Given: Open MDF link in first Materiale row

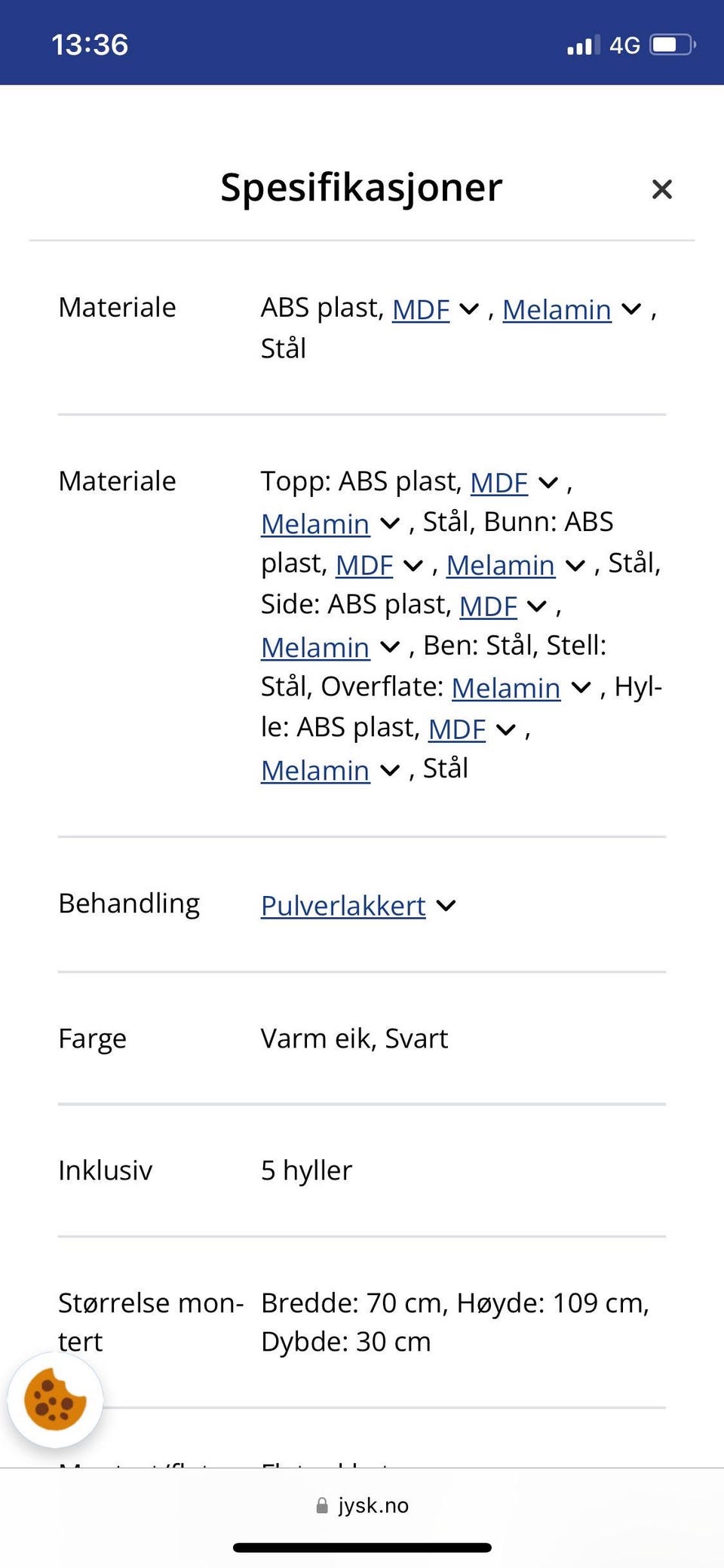Looking at the screenshot, I should 421,310.
